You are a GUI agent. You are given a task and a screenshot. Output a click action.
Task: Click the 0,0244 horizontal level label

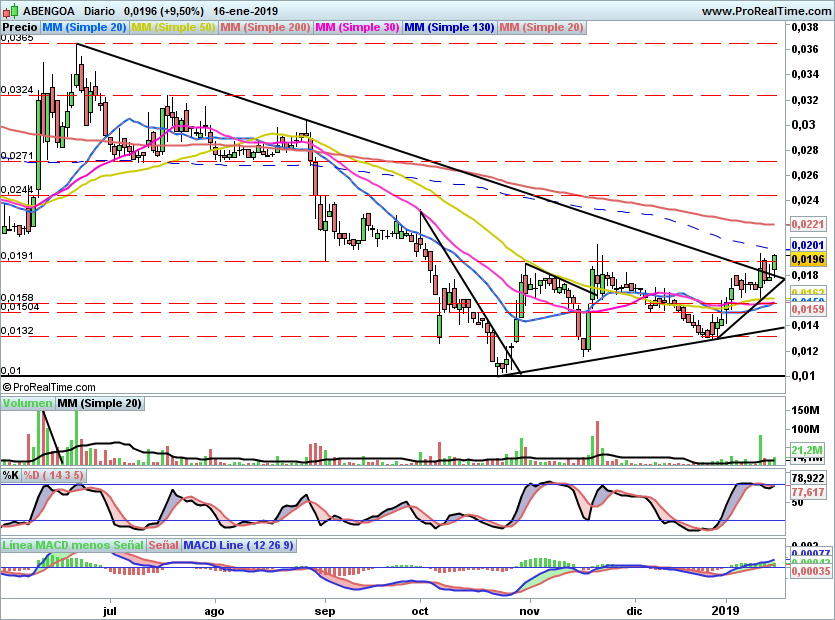tap(17, 190)
